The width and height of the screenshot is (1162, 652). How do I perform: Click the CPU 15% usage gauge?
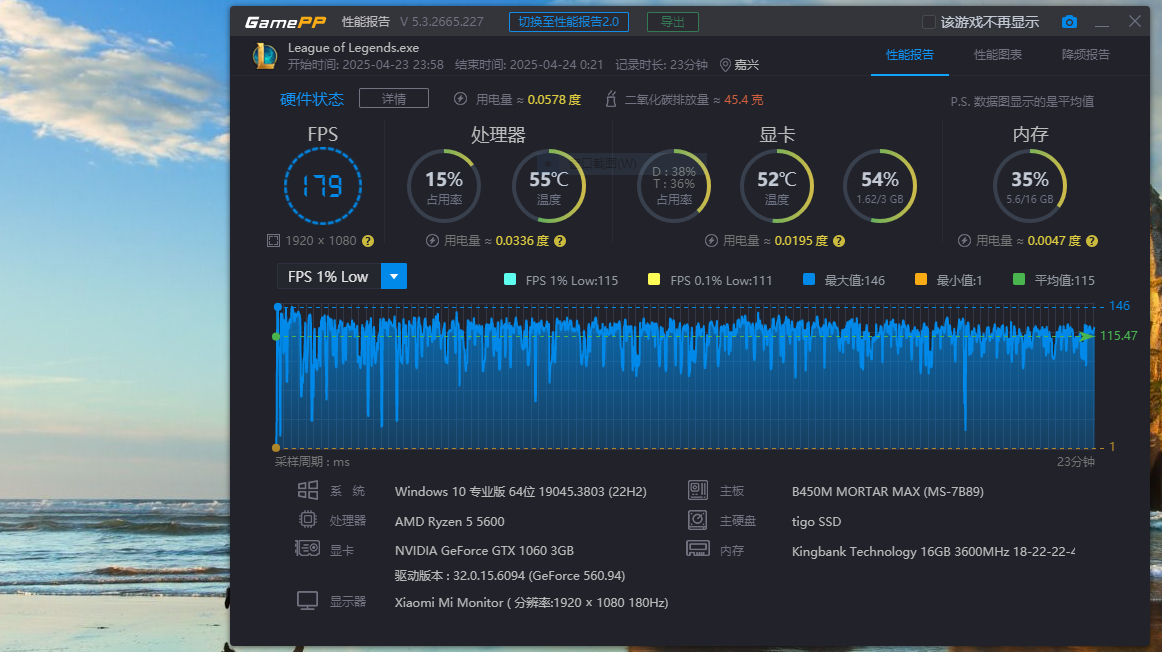(x=444, y=186)
